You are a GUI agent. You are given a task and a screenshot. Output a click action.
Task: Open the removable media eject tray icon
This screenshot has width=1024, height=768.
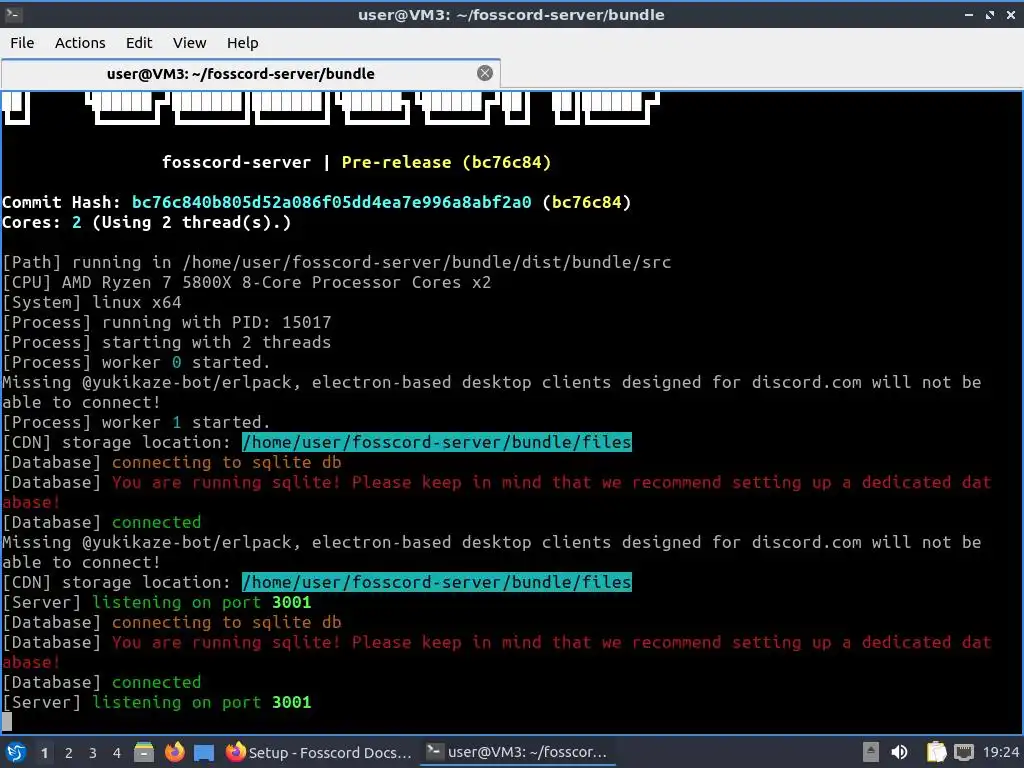click(x=871, y=752)
